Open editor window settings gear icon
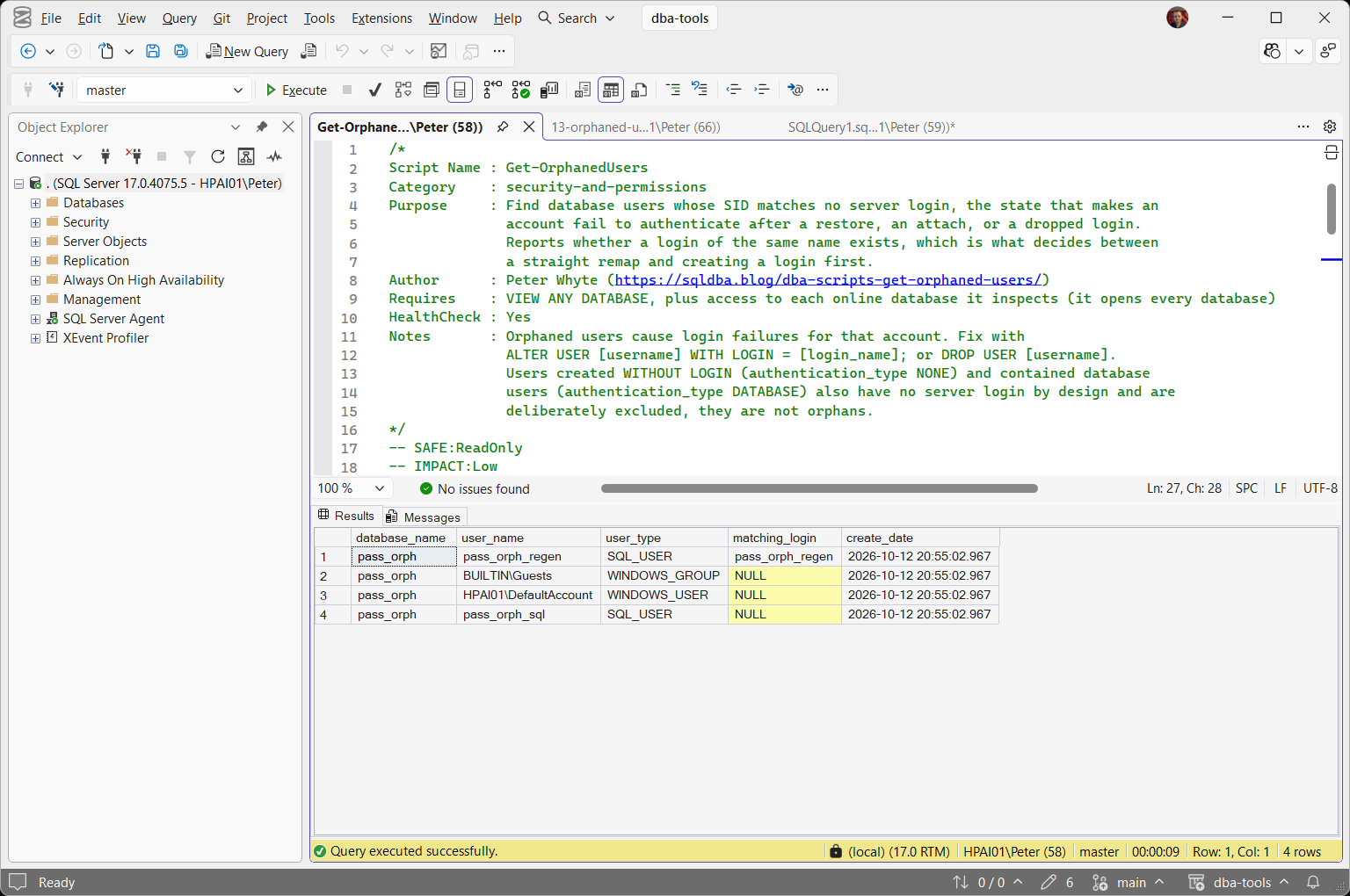The width and height of the screenshot is (1350, 896). pyautogui.click(x=1330, y=126)
